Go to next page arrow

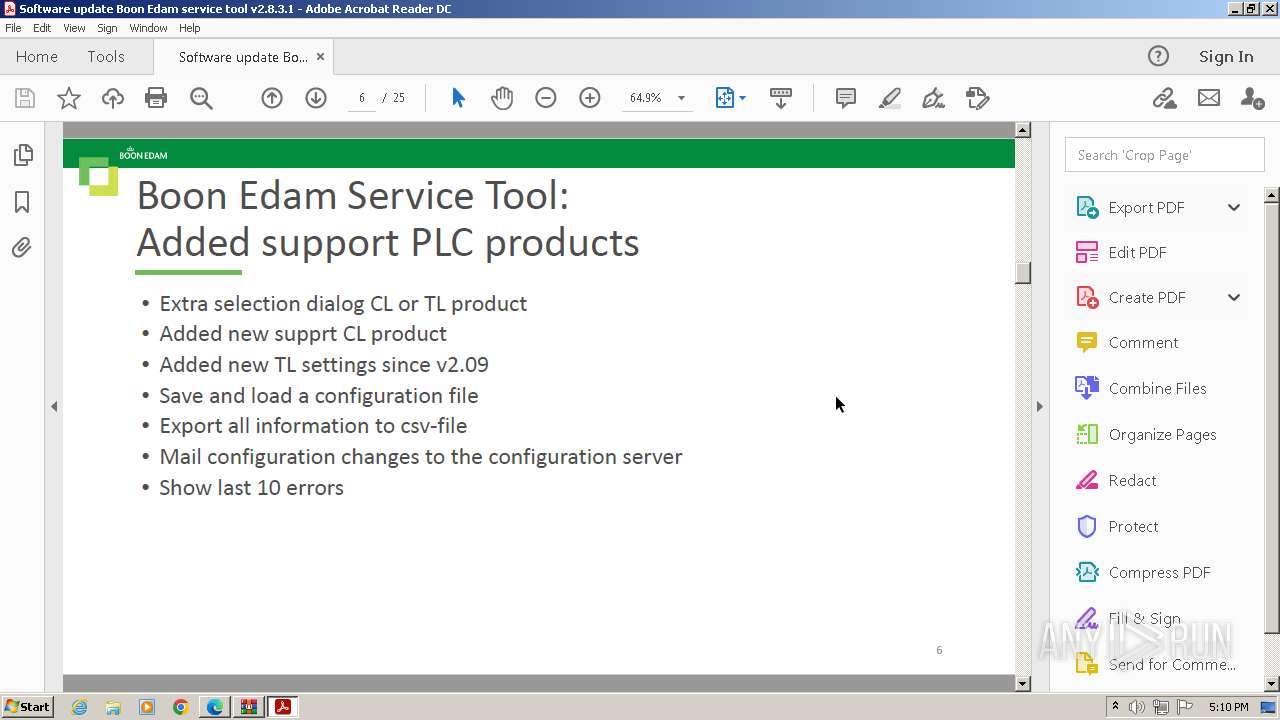[316, 98]
